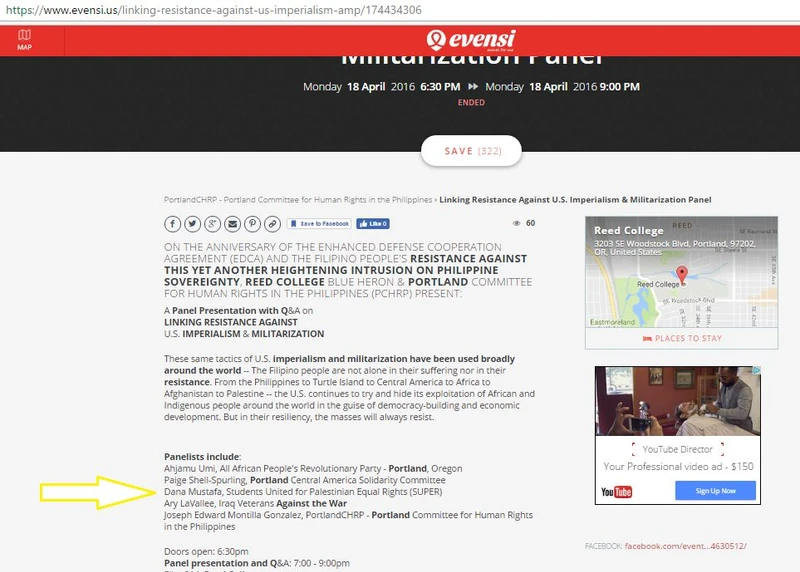This screenshot has width=800, height=572.
Task: Click 'LINKING RESISTANCE AGAINST' heading line
Action: pyautogui.click(x=231, y=322)
